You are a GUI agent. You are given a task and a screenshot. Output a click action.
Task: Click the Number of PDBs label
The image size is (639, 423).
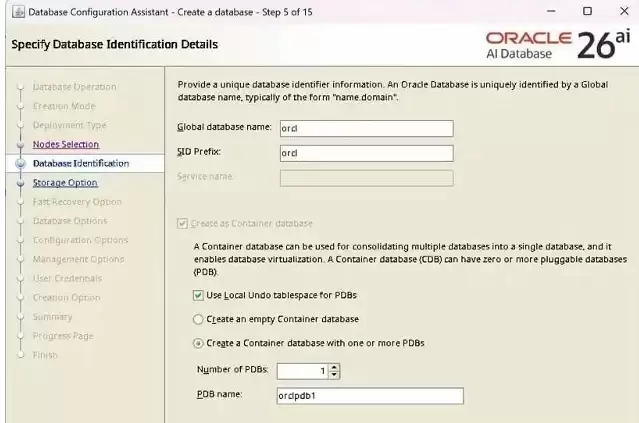pos(233,370)
